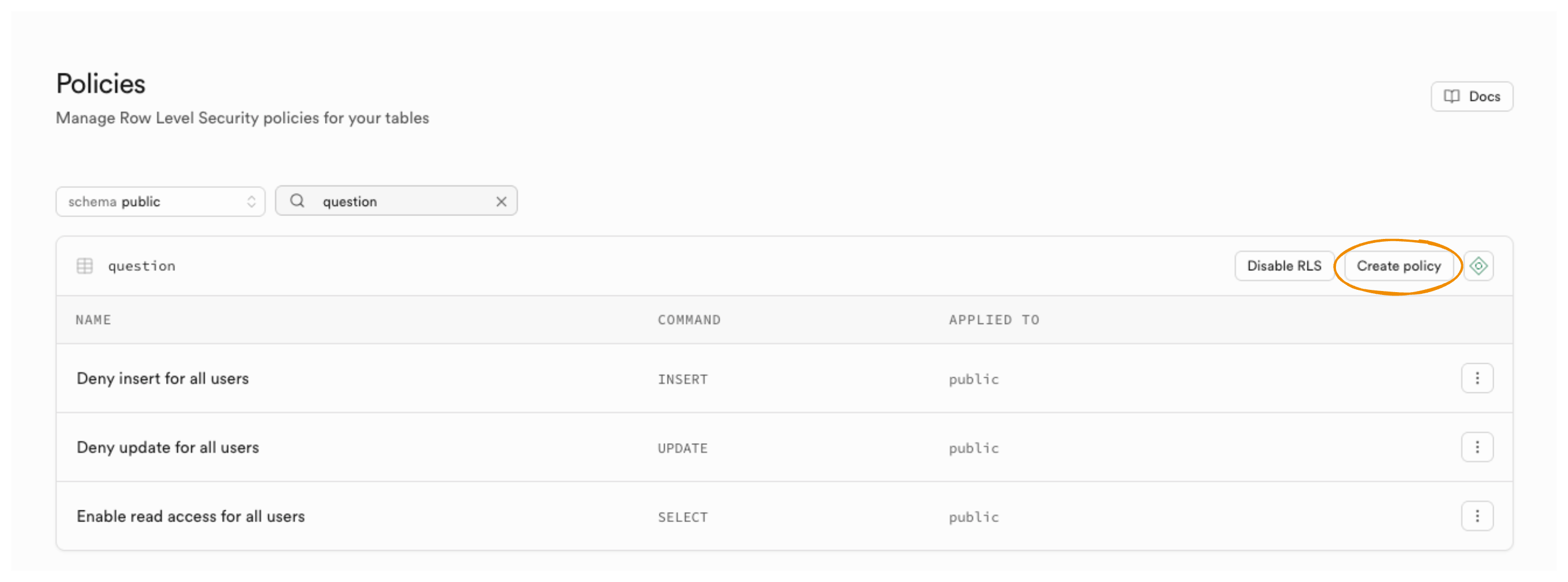1568x582 pixels.
Task: Click the green diamond icon next to Create policy
Action: tap(1478, 266)
